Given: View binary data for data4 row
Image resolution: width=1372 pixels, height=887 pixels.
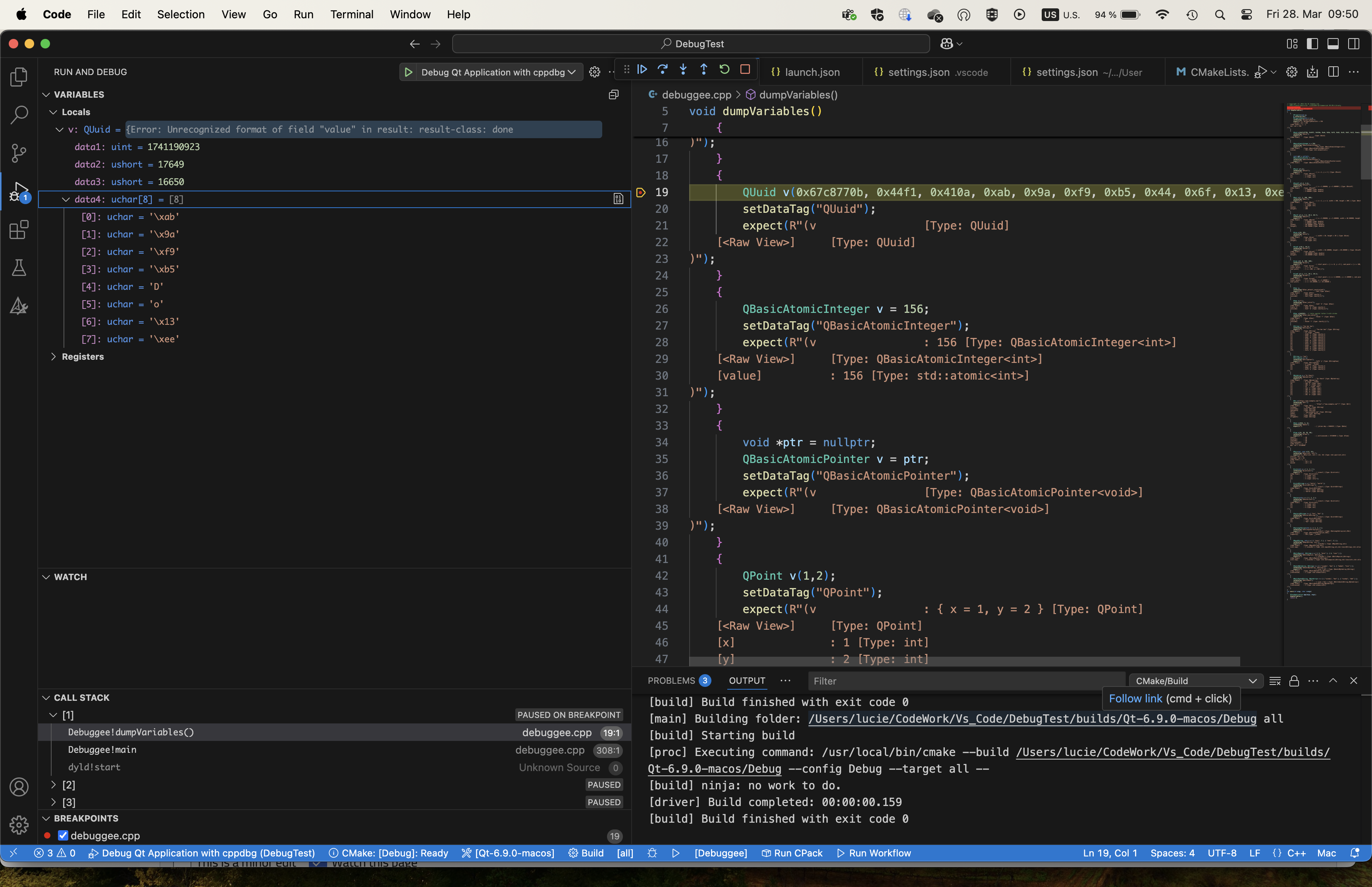Looking at the screenshot, I should point(619,199).
